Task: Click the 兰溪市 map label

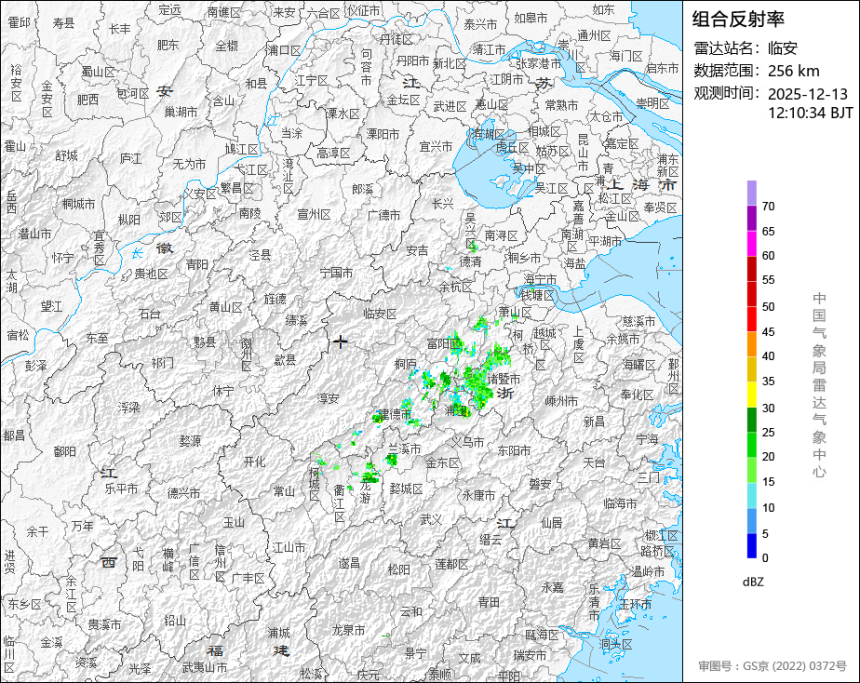Action: click(x=404, y=449)
